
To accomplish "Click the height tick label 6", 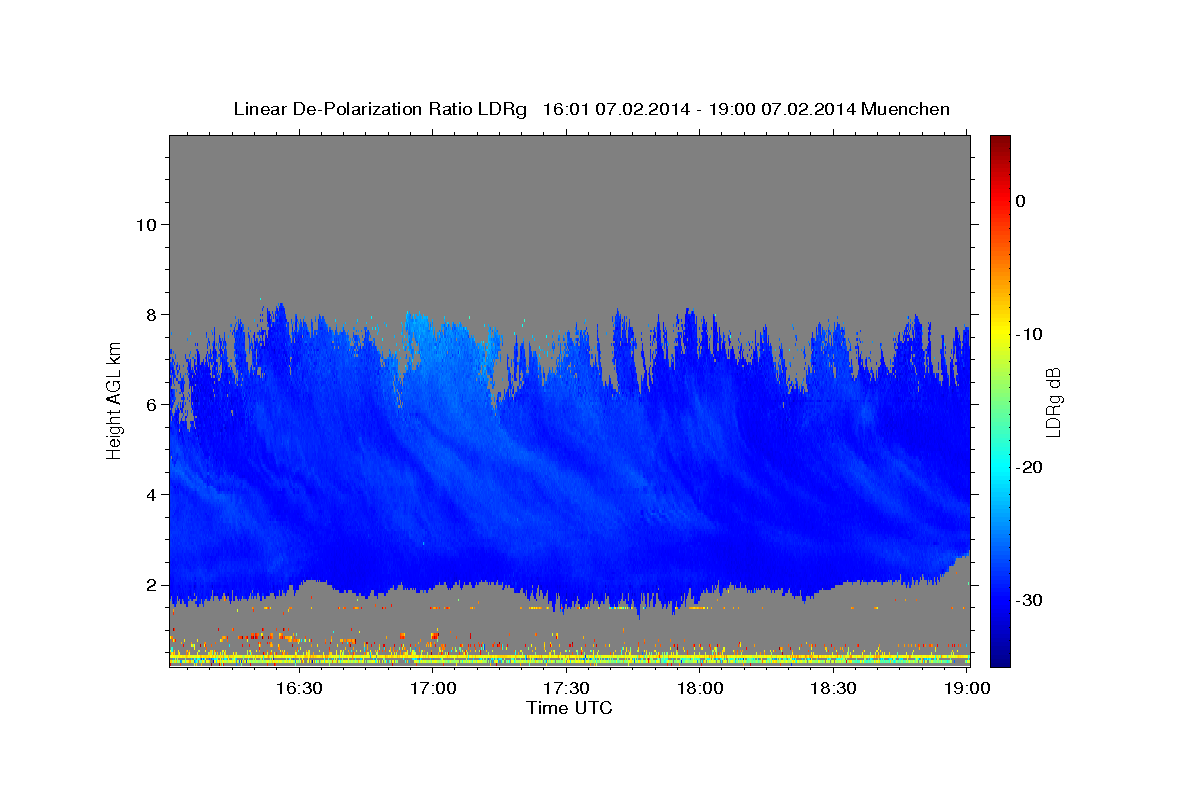I will click(x=149, y=404).
